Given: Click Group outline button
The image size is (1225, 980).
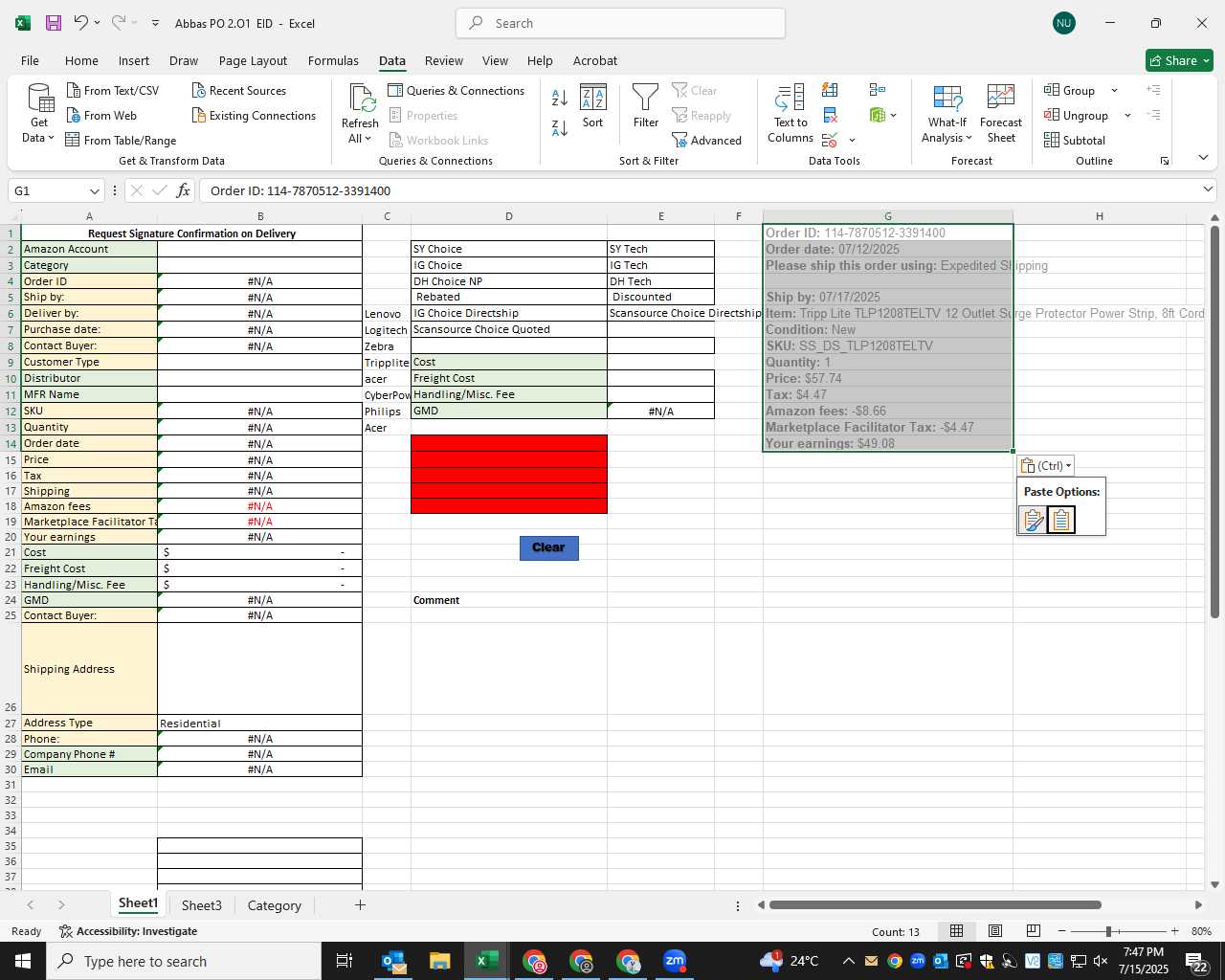Looking at the screenshot, I should [1070, 90].
